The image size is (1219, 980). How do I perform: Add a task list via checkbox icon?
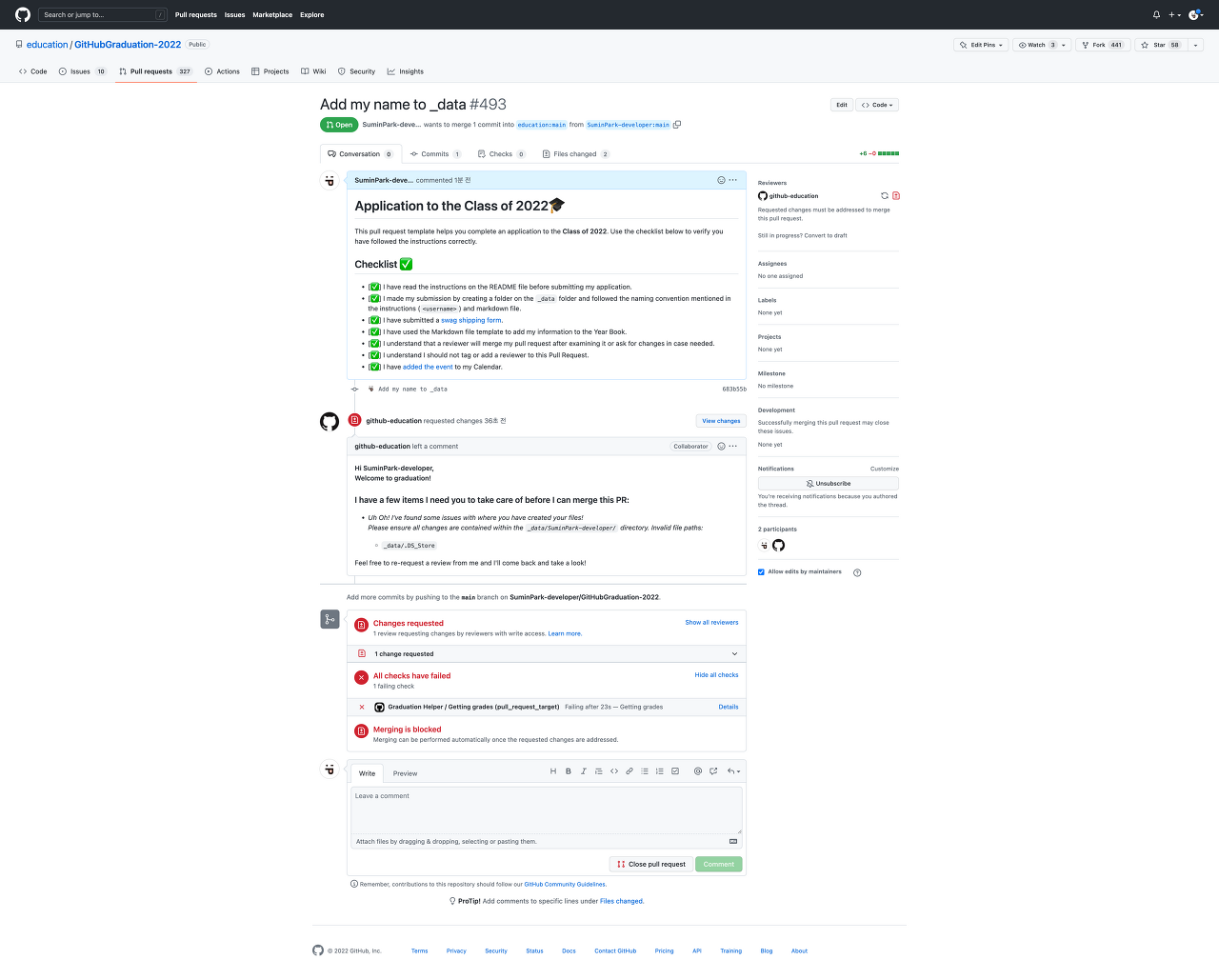675,771
